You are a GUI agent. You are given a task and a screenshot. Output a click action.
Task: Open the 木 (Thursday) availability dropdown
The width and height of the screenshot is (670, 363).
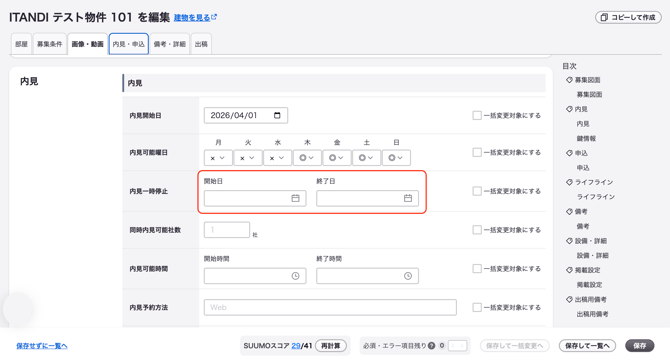pos(307,158)
